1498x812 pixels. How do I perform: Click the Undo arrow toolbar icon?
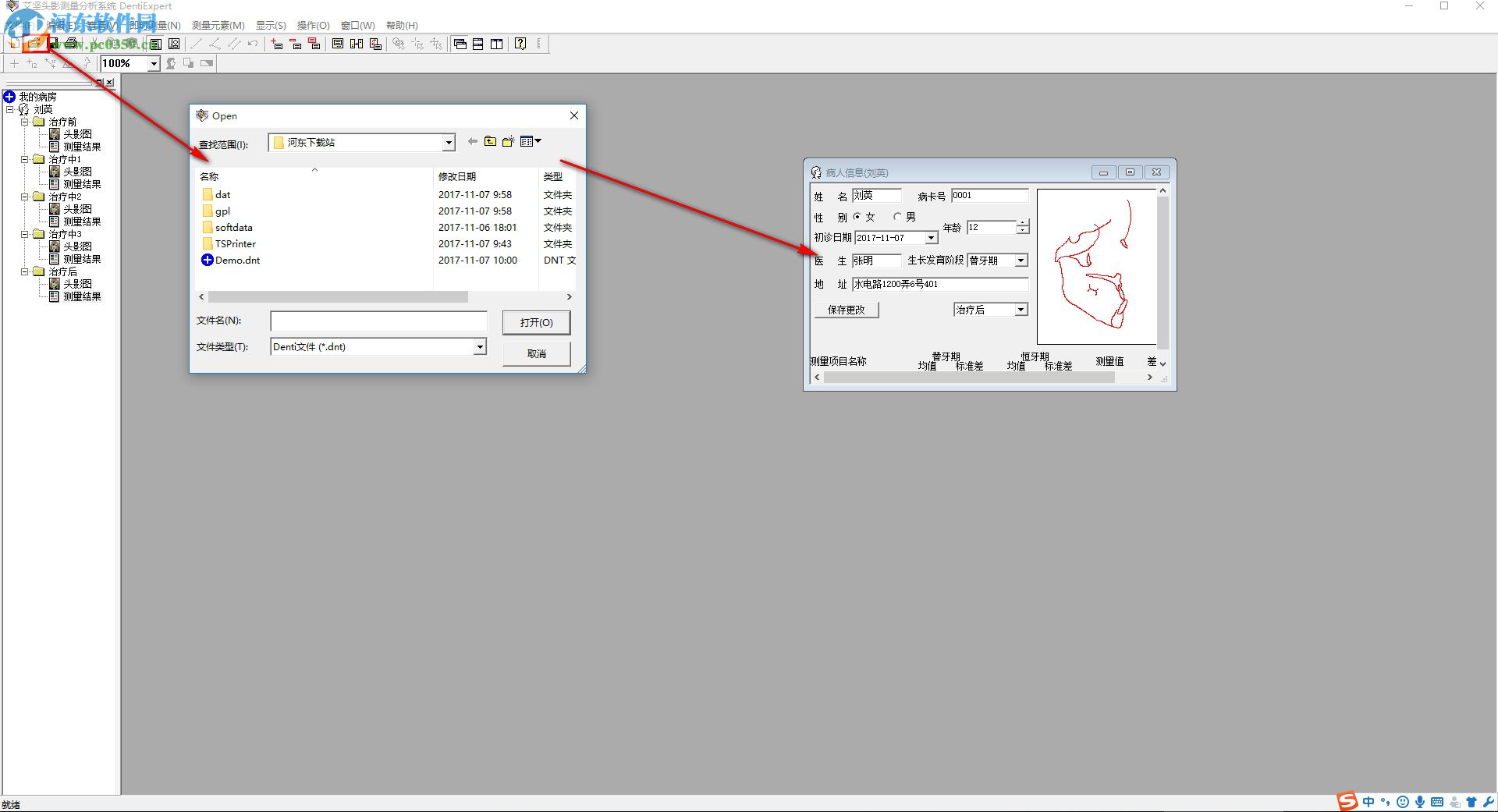[252, 44]
